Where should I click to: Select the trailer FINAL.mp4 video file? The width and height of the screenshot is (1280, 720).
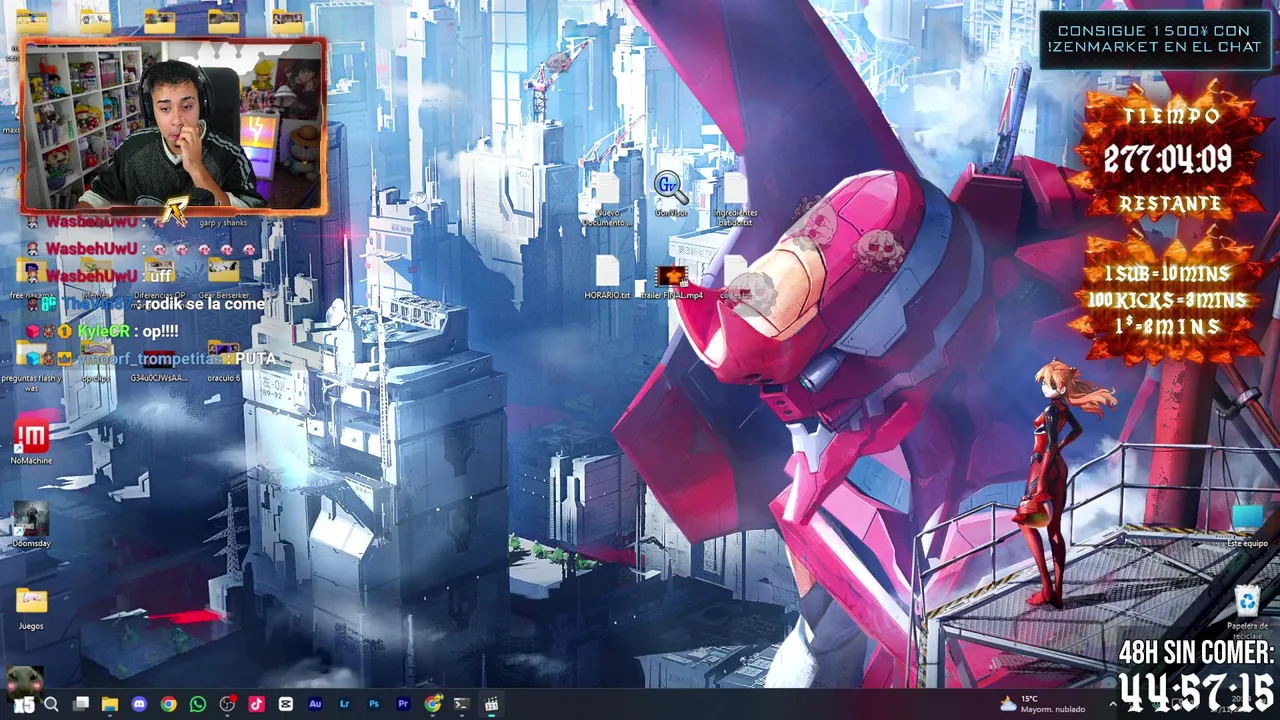[672, 282]
